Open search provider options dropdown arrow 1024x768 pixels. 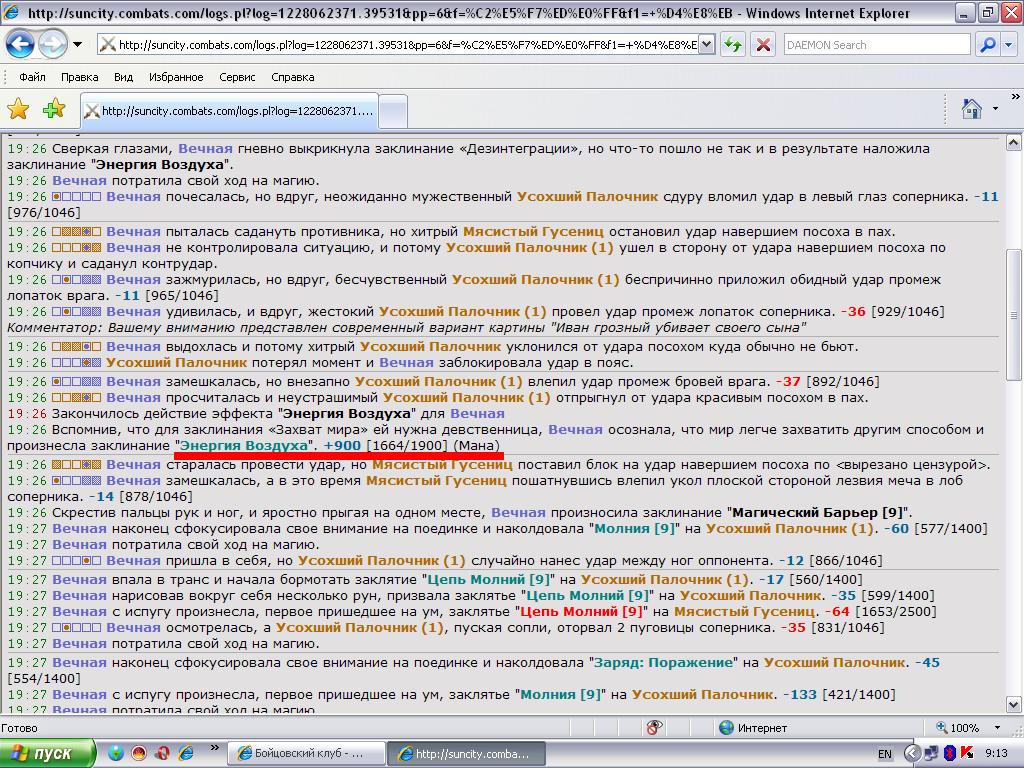[x=1009, y=45]
